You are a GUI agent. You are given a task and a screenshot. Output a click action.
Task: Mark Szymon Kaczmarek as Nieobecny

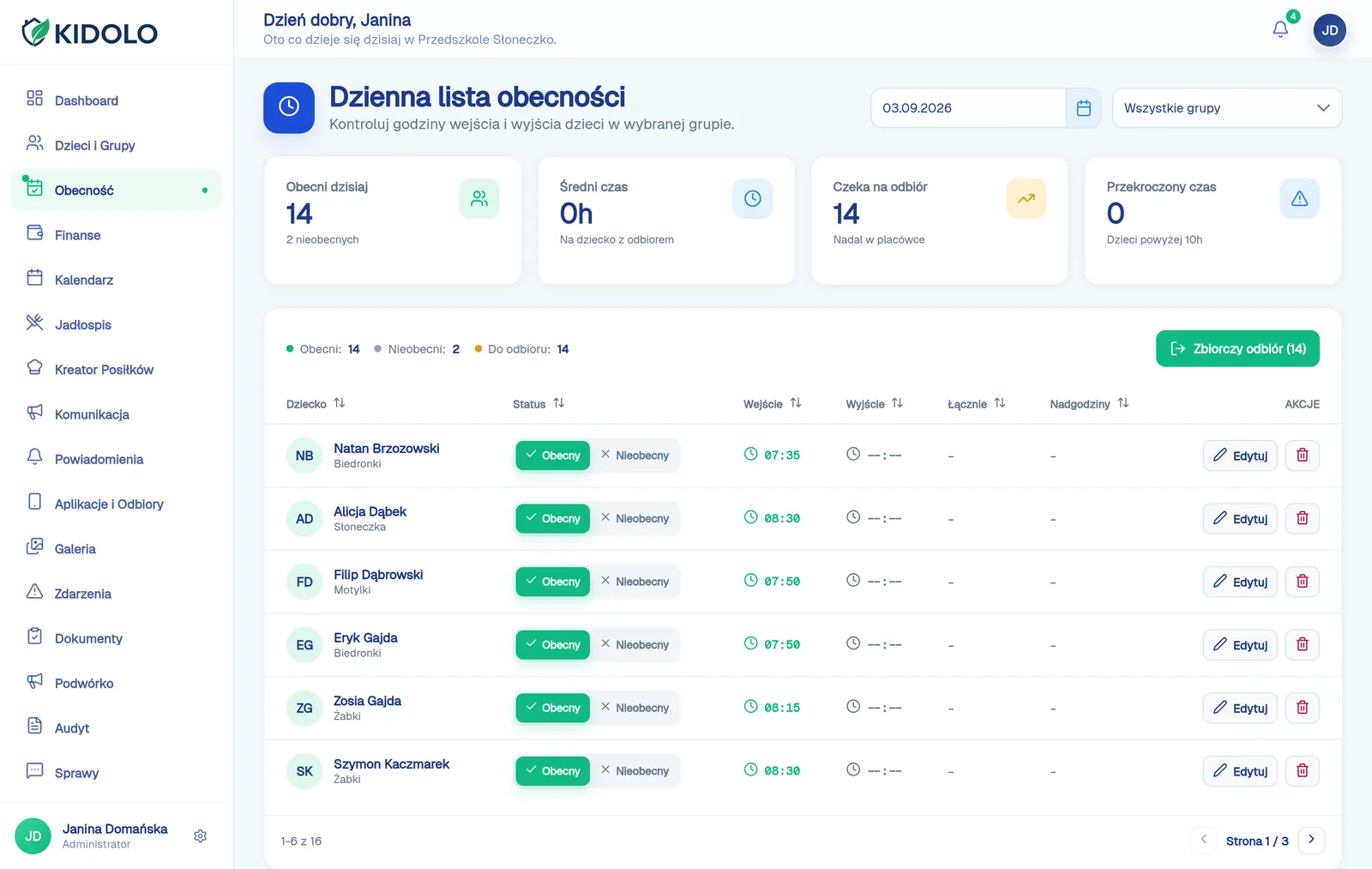point(635,771)
